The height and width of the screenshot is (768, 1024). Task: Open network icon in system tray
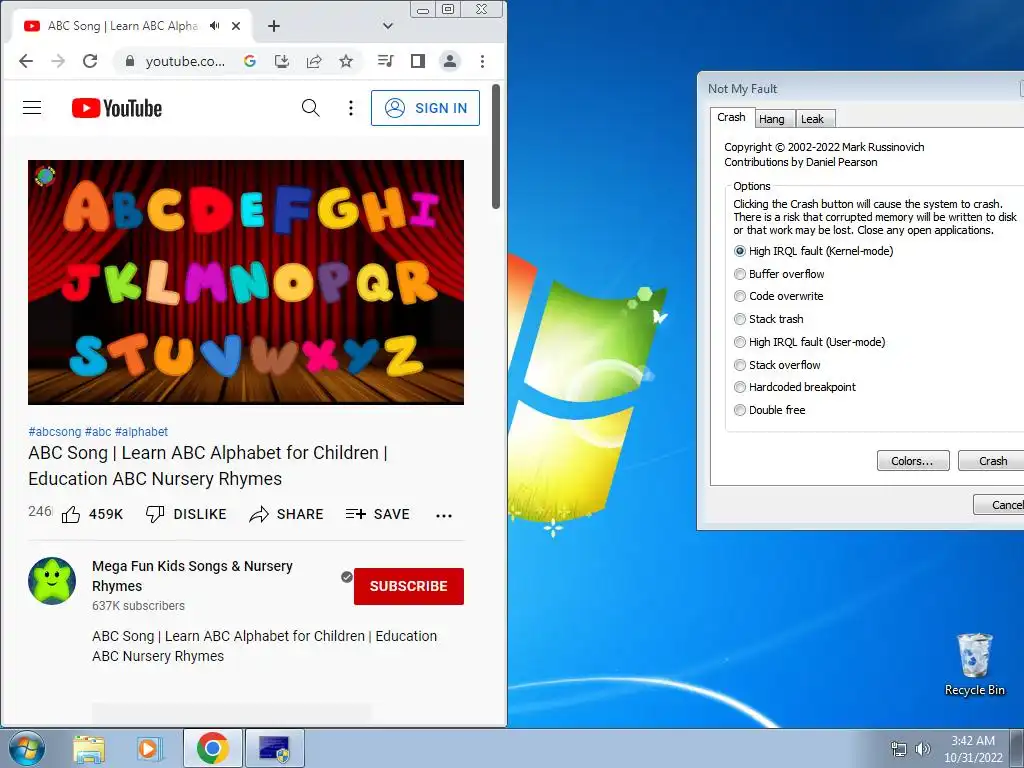[899, 749]
